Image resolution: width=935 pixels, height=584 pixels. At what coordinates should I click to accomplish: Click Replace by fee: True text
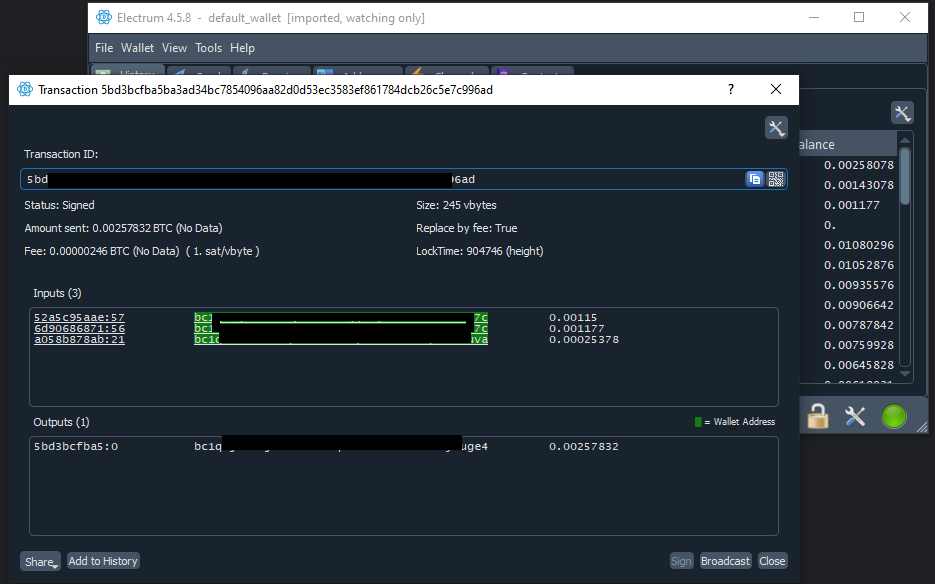point(466,228)
